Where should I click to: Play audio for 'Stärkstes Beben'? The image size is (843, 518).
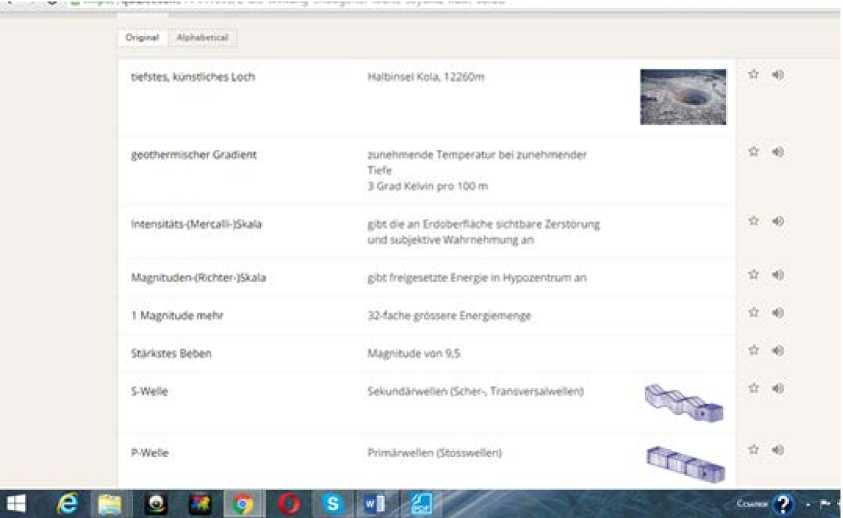pos(777,350)
